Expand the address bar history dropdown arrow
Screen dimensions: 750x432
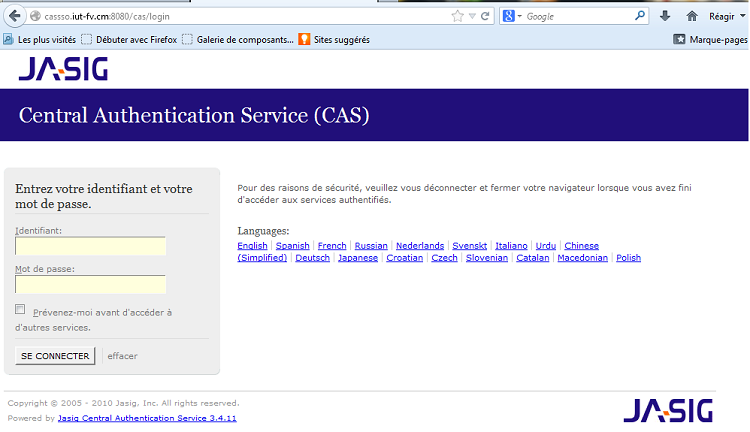coord(472,16)
